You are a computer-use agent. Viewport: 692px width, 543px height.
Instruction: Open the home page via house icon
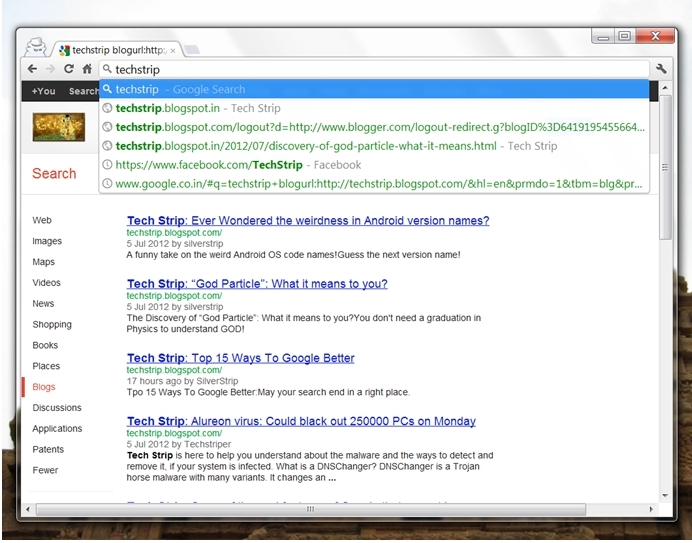pos(87,69)
